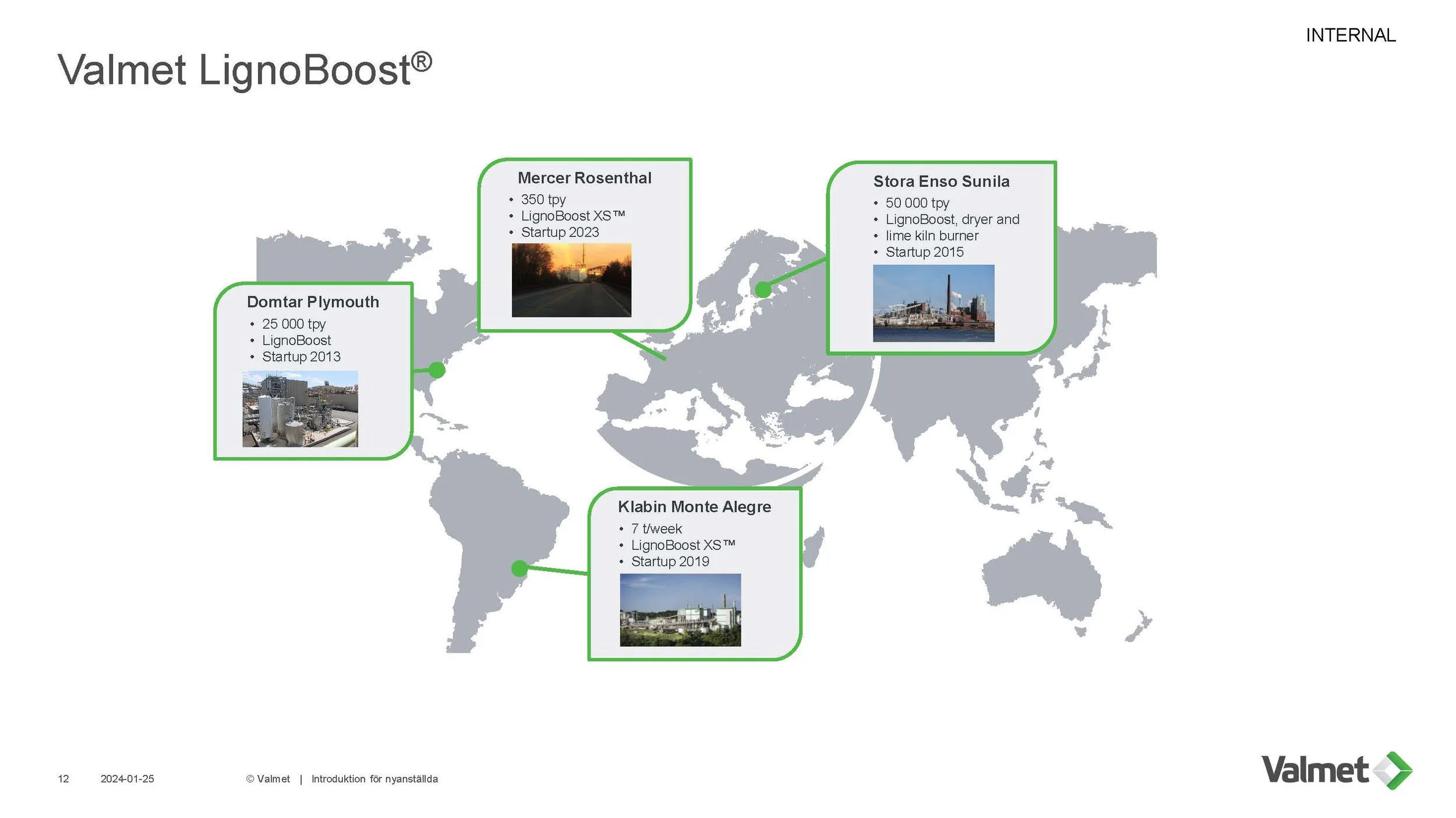Click the Domtar Plymouth heading
1456x818 pixels.
coord(313,302)
